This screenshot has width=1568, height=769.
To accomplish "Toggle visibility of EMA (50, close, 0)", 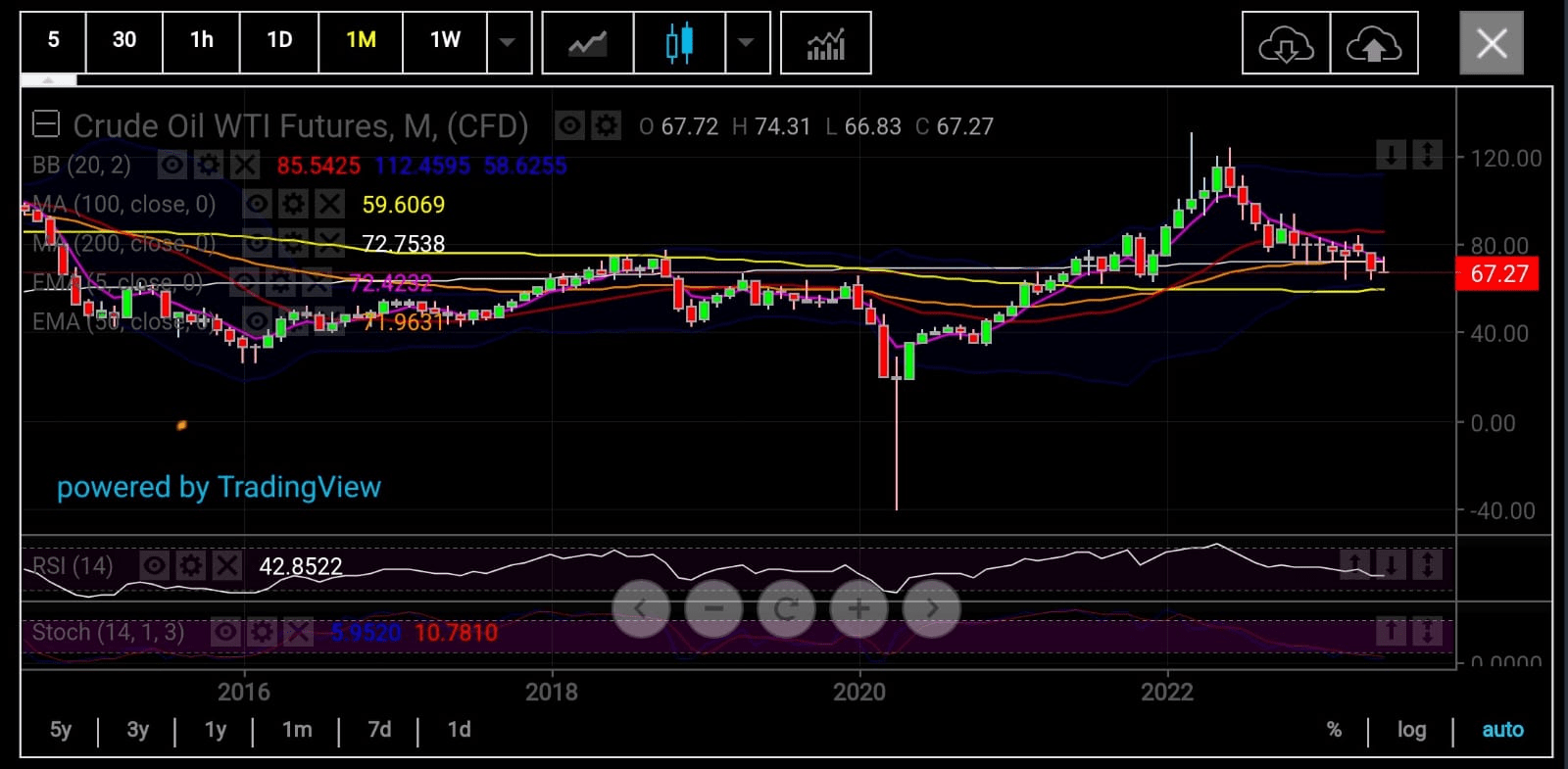I will (257, 321).
